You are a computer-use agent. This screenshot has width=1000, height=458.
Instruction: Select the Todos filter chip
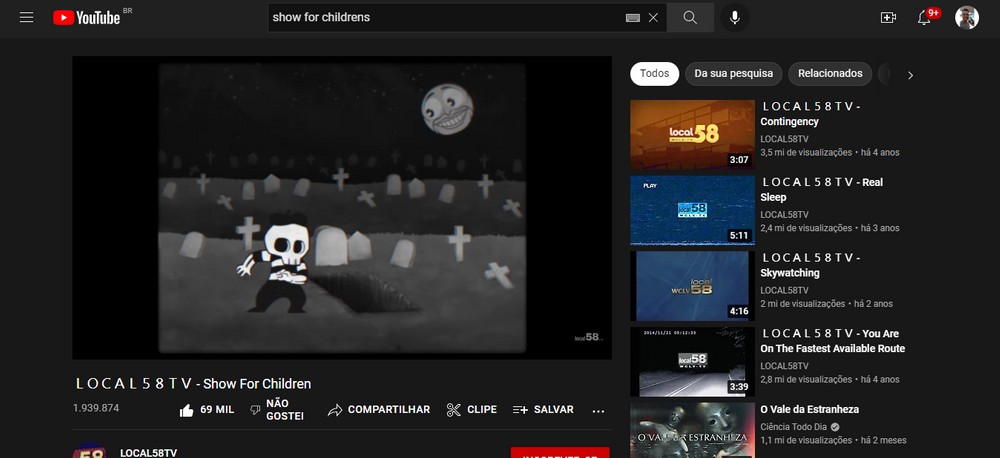pos(654,73)
